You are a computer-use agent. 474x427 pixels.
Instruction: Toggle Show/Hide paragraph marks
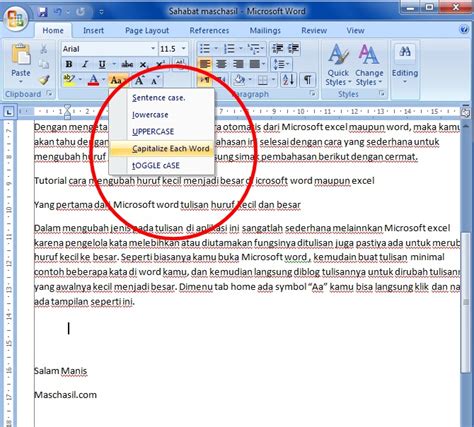(307, 80)
